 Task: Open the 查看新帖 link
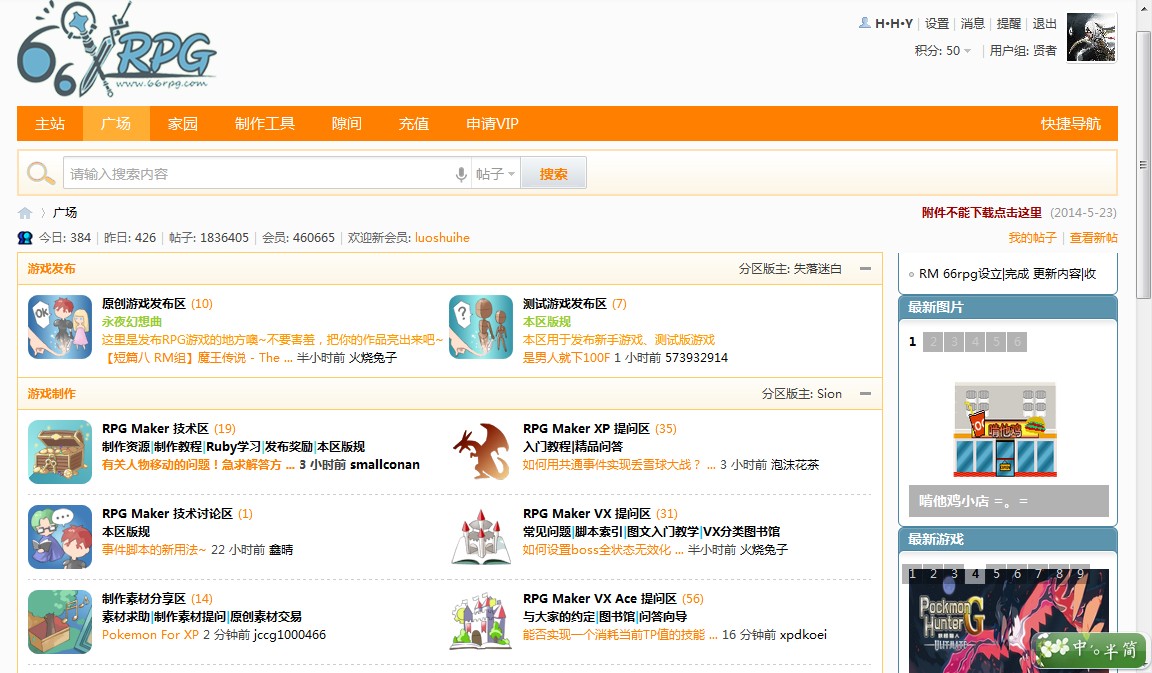tap(1093, 237)
